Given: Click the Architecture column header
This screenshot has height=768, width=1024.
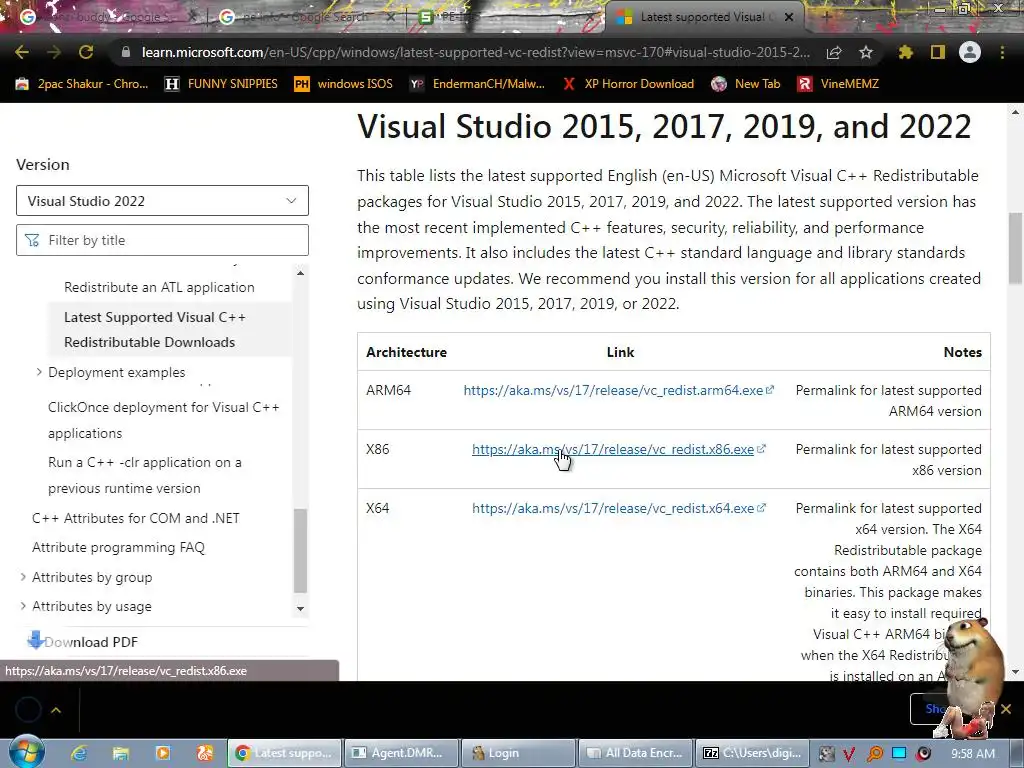Looking at the screenshot, I should click(406, 352).
